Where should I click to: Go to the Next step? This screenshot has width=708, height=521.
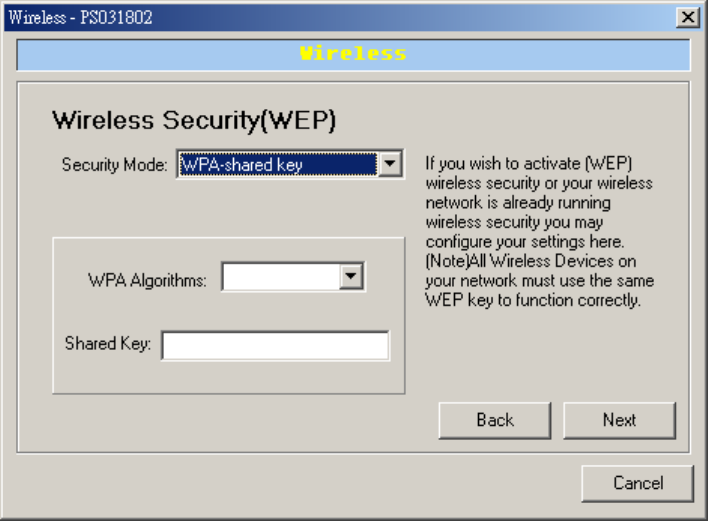(619, 420)
